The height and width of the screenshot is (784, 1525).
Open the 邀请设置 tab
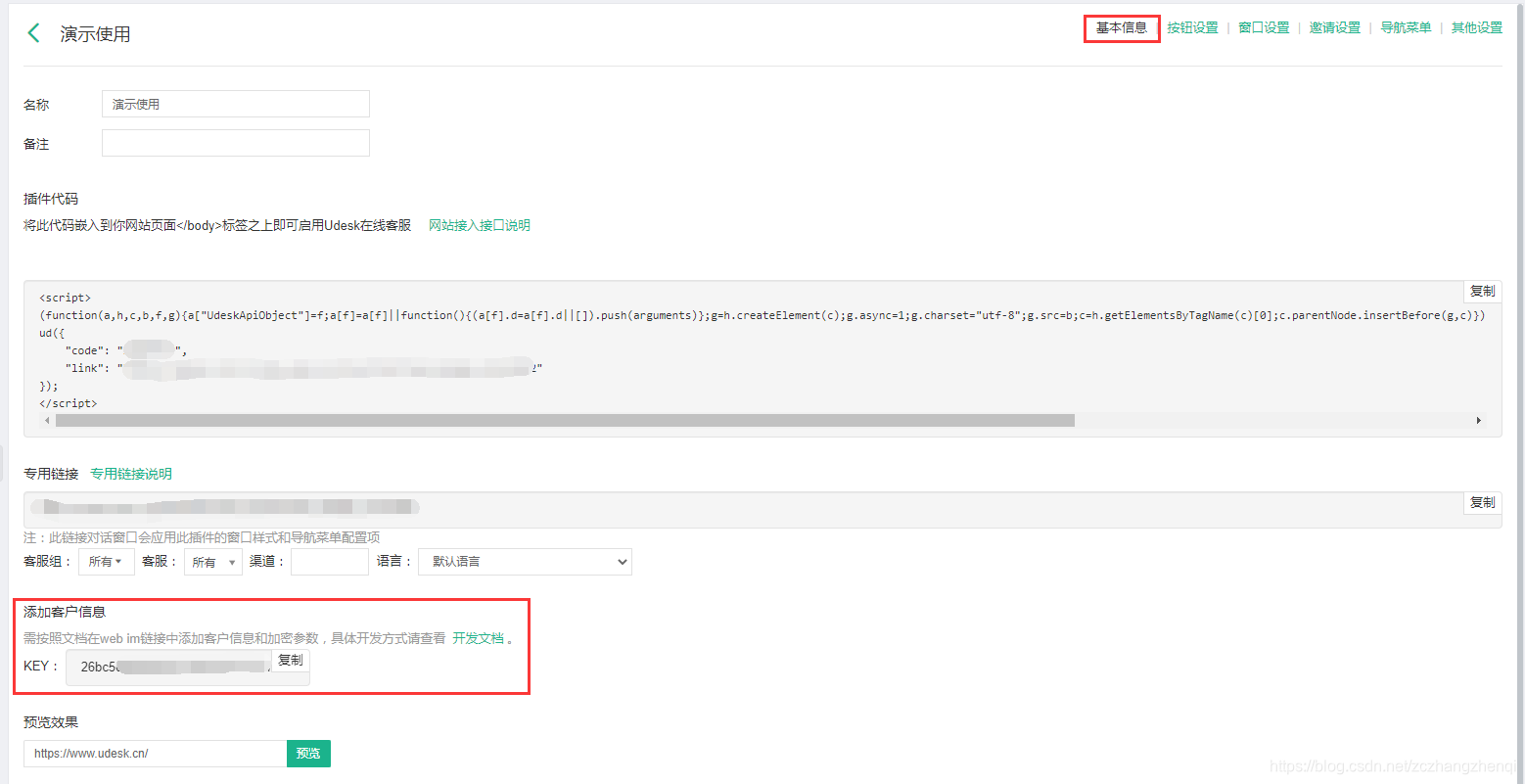1335,28
